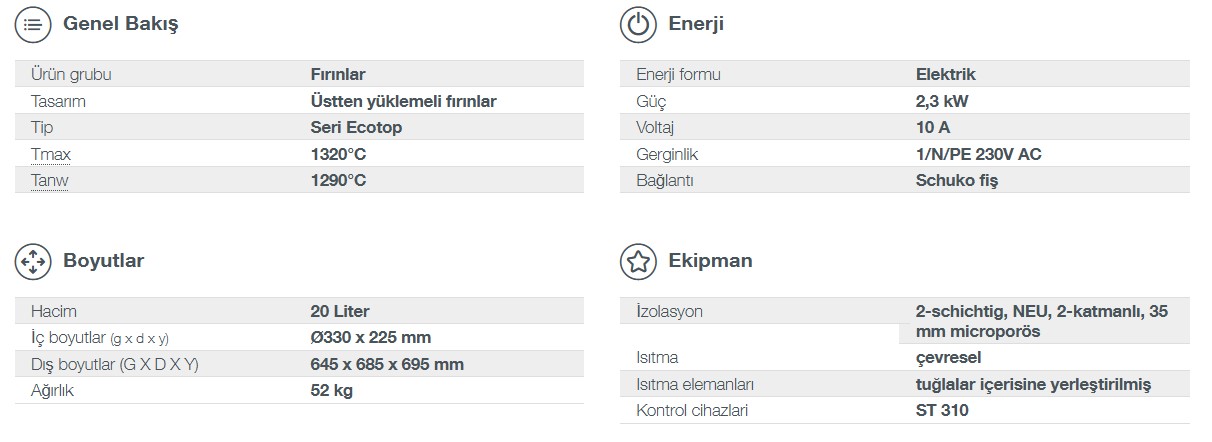
Task: Click the 20 Liter volume value
Action: (x=340, y=311)
